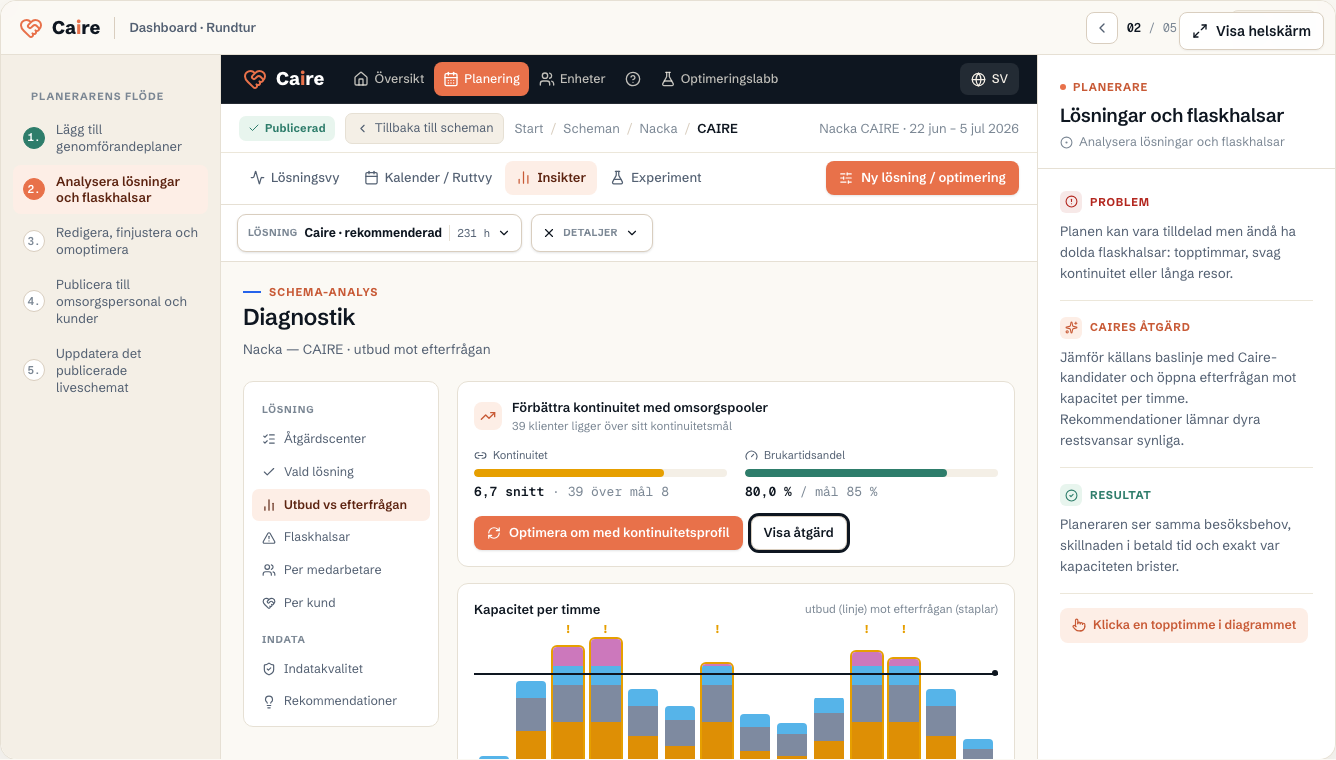Open the Enheter section

coord(572,79)
